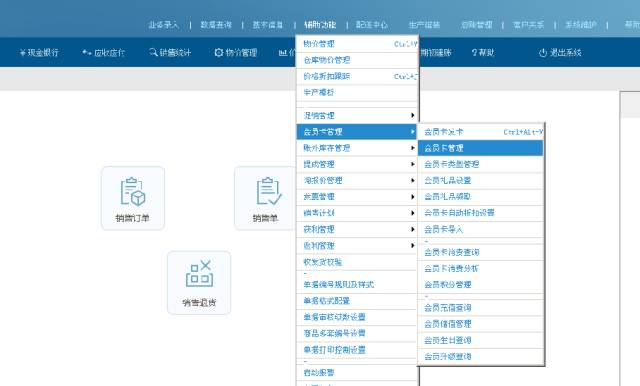This screenshot has width=640, height=386.
Task: Open the 客户关系 top menu
Action: point(529,24)
